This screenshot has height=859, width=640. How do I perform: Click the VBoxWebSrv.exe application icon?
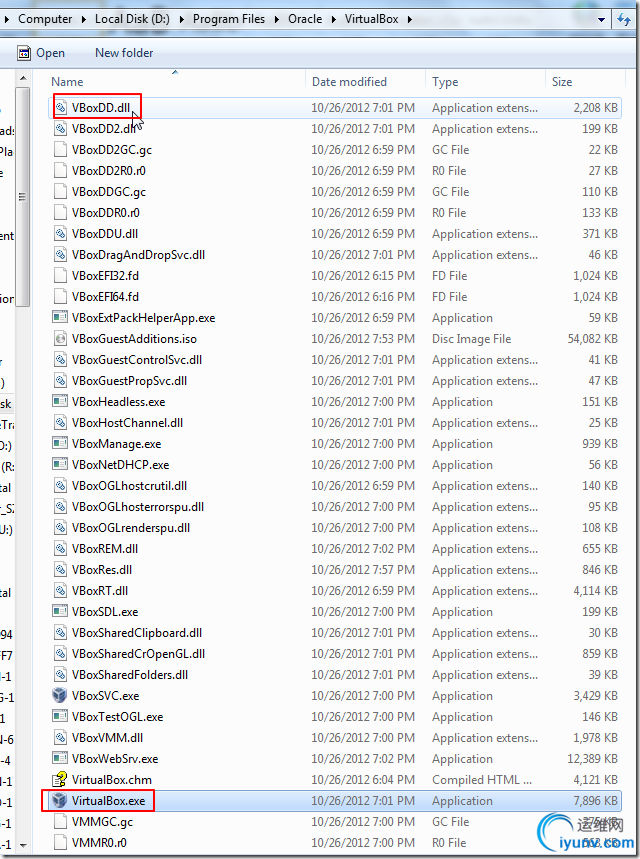(60, 759)
